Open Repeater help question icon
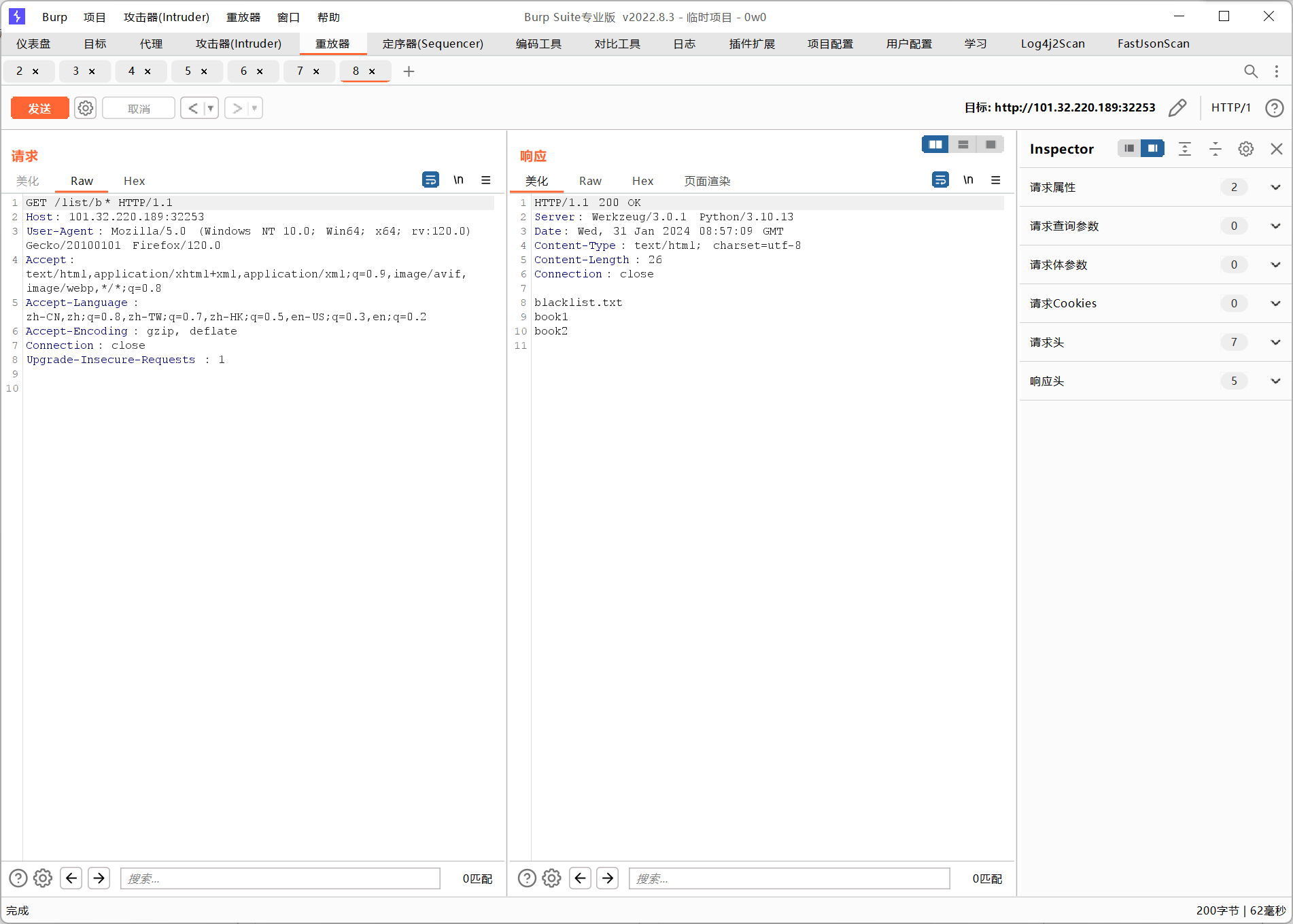The image size is (1293, 924). [x=1275, y=107]
